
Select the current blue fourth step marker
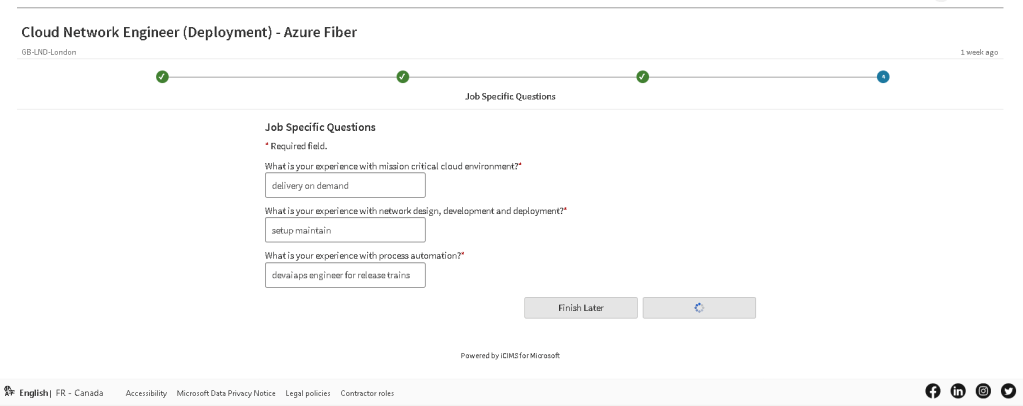[883, 77]
